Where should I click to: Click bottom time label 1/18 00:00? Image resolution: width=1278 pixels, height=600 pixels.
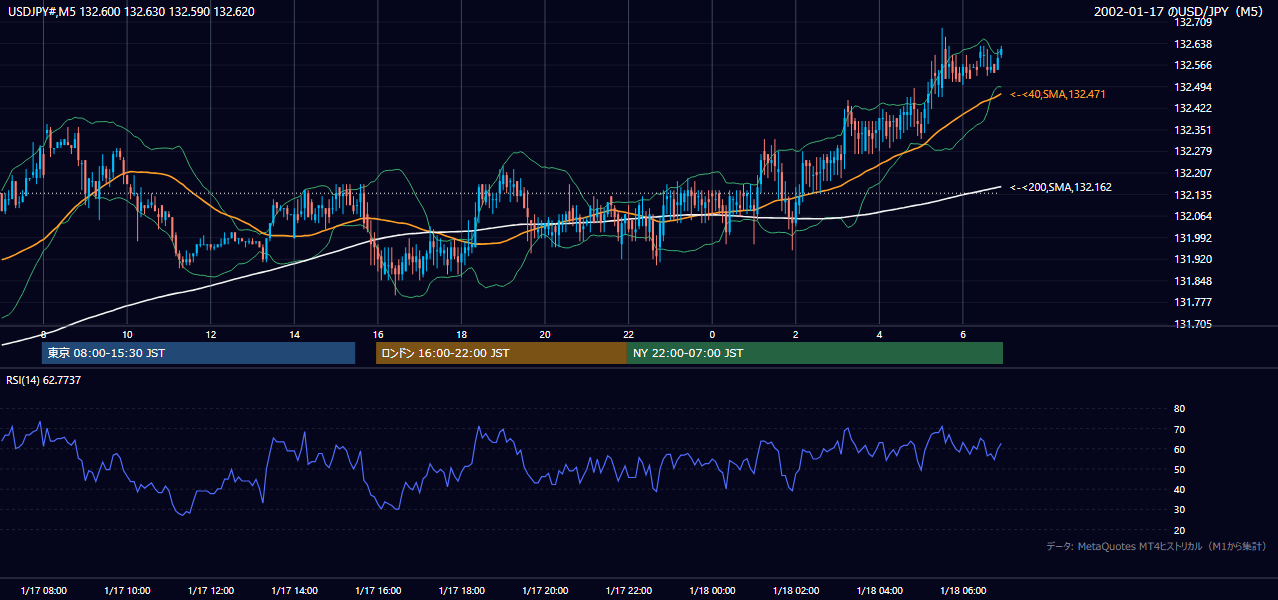coord(712,591)
